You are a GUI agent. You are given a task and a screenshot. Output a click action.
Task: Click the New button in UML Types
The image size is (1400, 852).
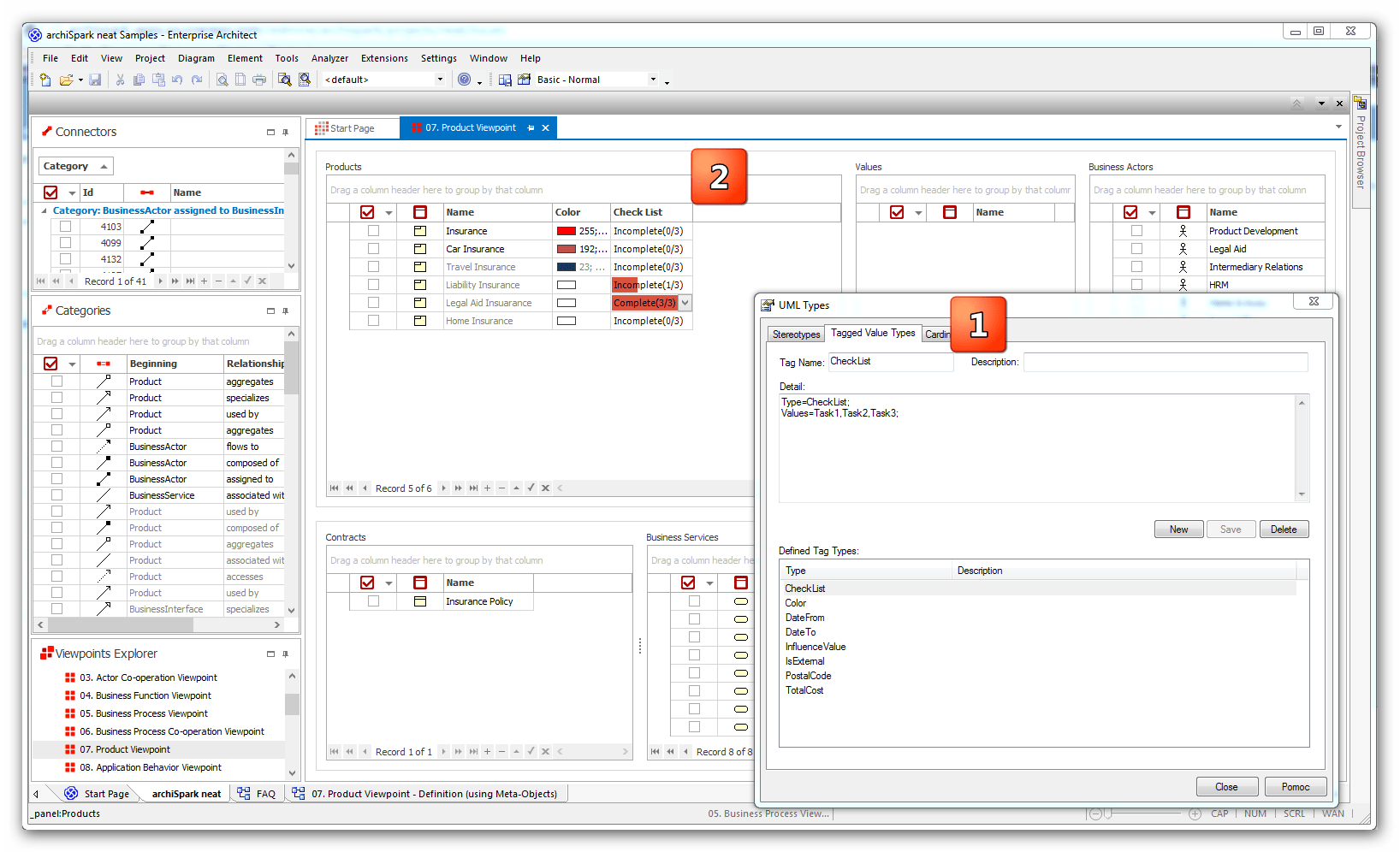tap(1178, 530)
